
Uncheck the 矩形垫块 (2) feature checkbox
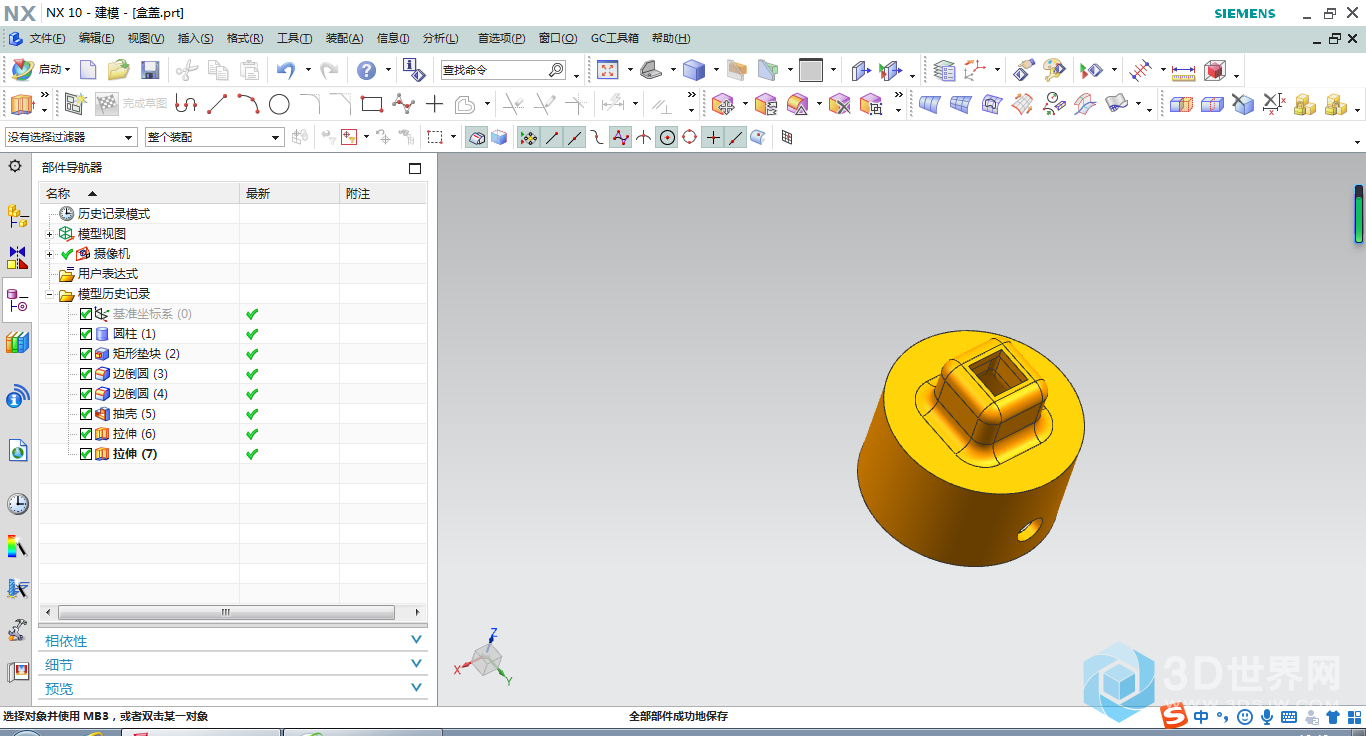[x=86, y=354]
